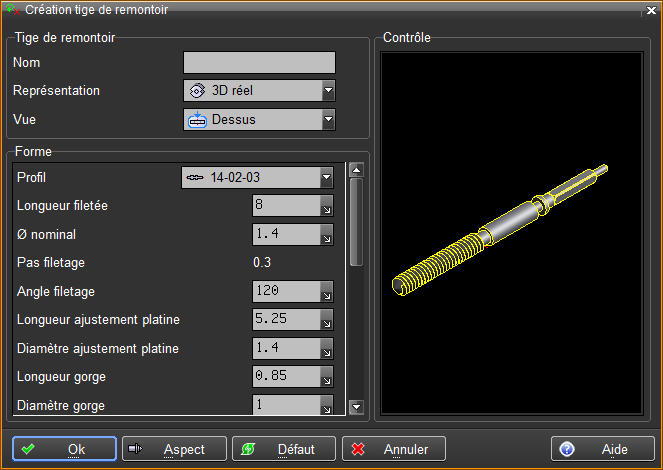Edit the Longueur ajustement platine field

[287, 320]
